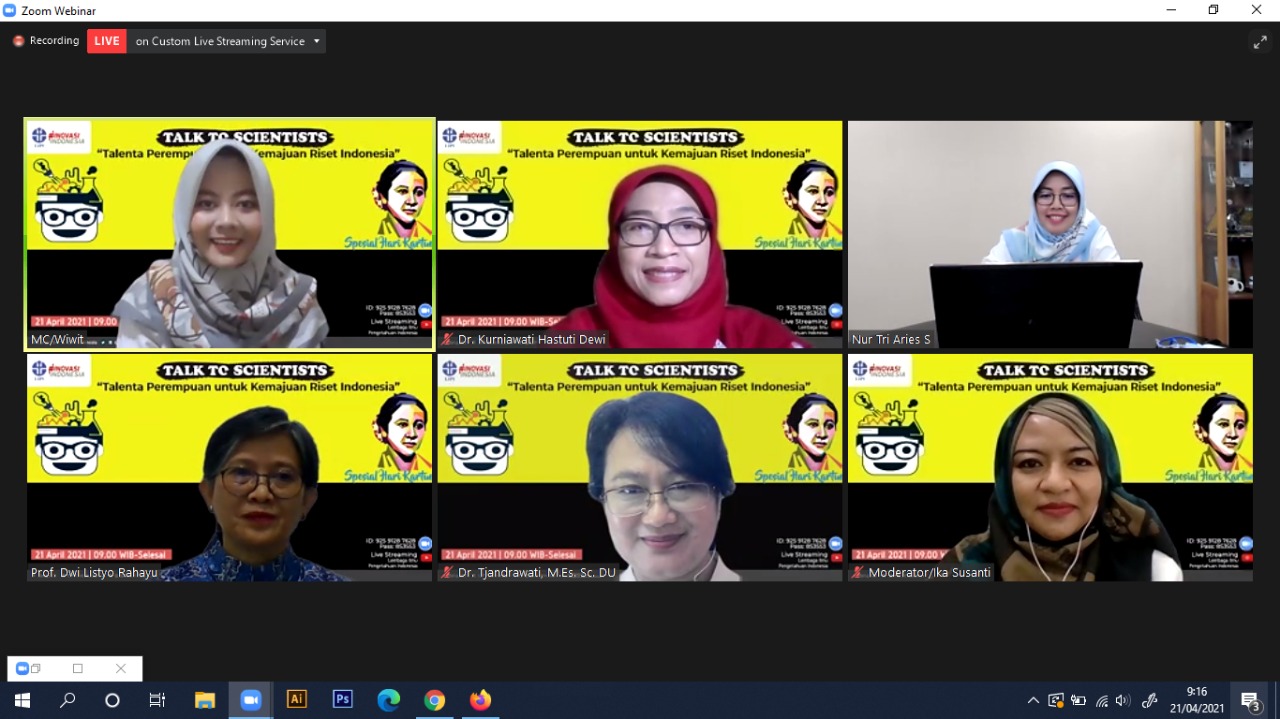1280x719 pixels.
Task: Select Dr. Kurniawati Hastuti Dewi's video tile
Action: [x=640, y=235]
